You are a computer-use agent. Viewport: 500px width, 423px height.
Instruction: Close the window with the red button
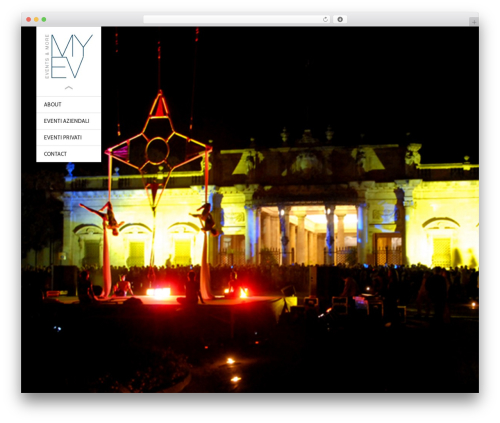(29, 20)
